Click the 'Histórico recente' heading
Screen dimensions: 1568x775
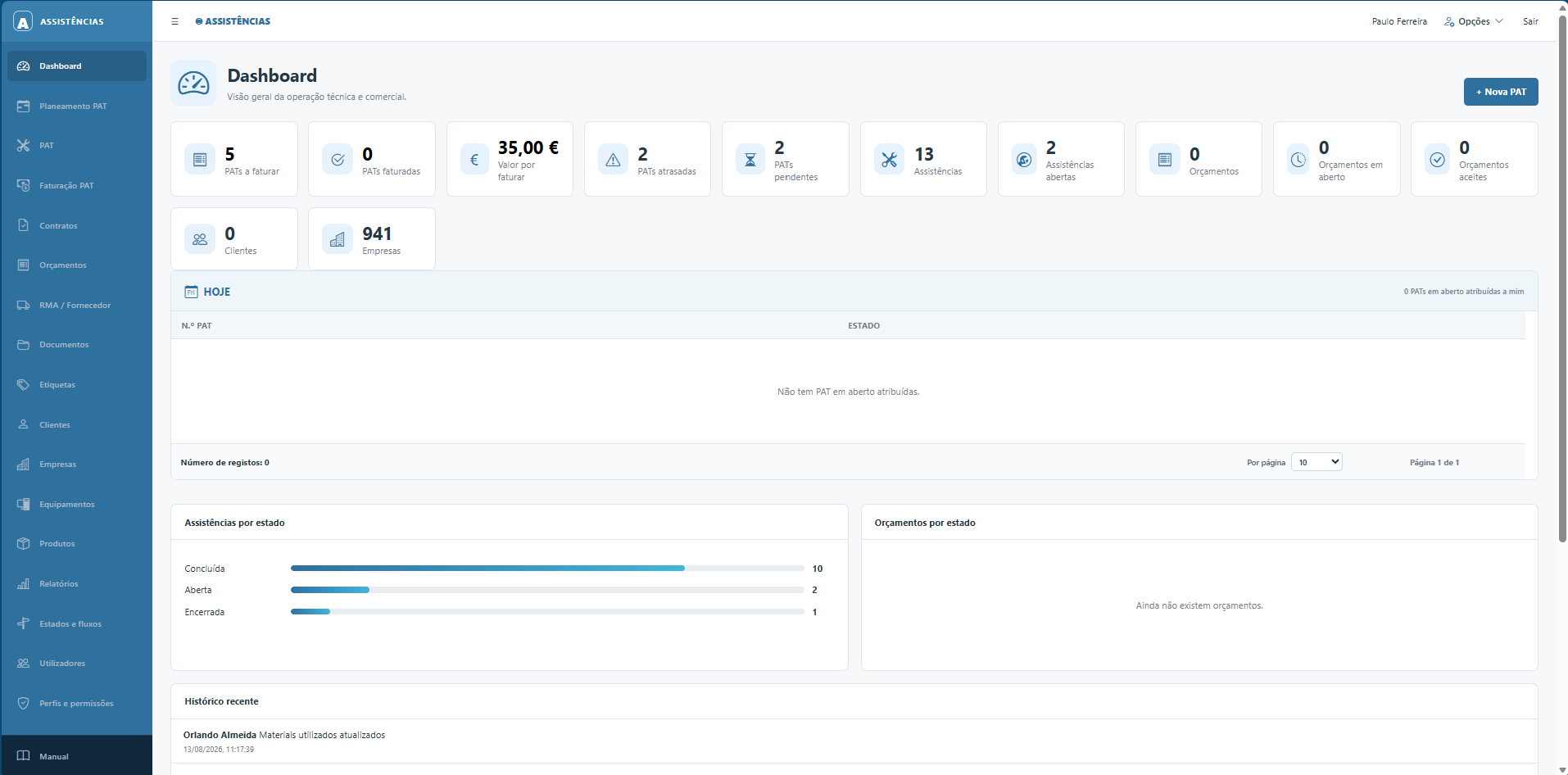coord(221,701)
